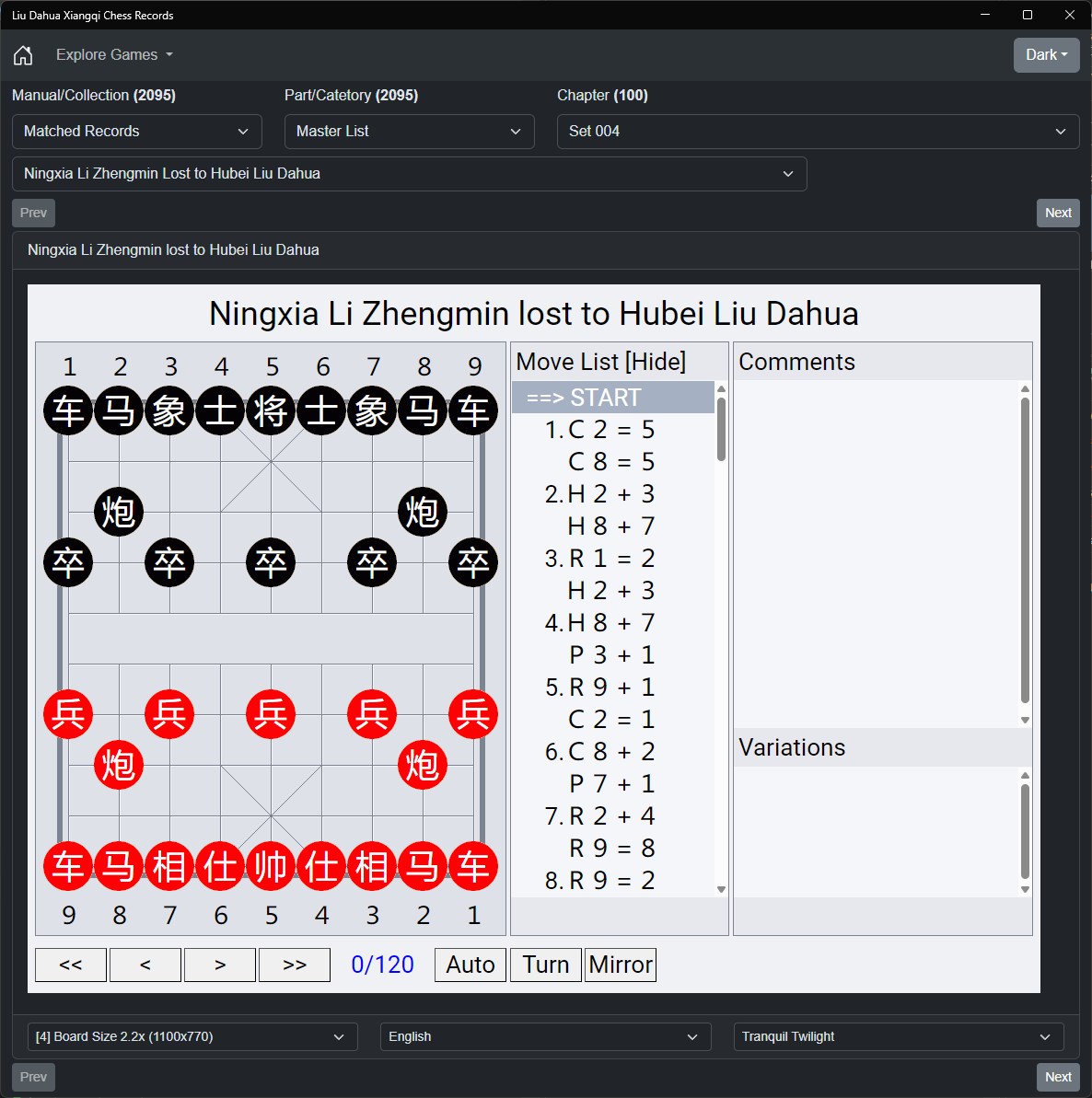Toggle Auto play mode
This screenshot has height=1098, width=1092.
pos(470,965)
